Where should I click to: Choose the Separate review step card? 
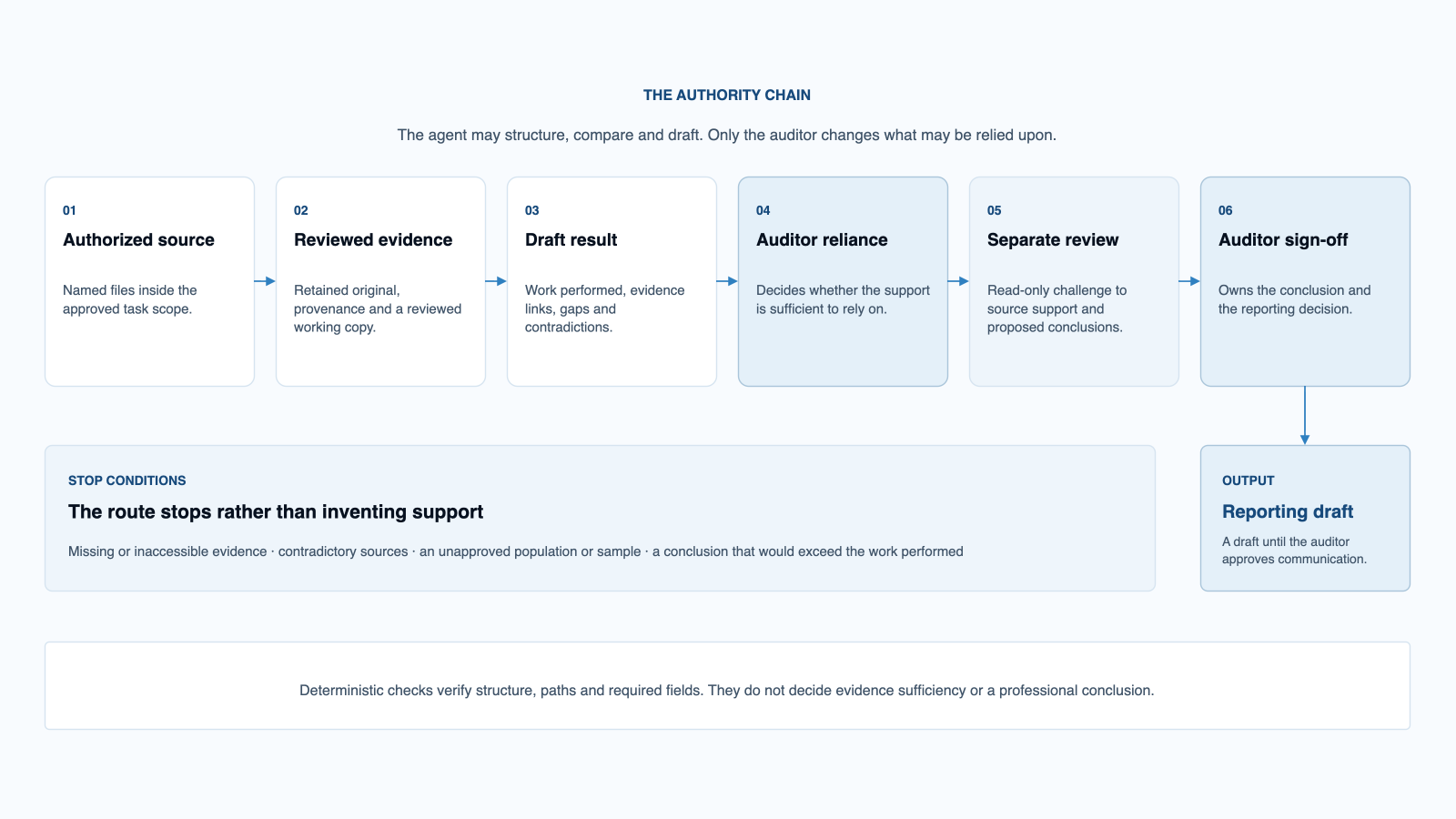1074,281
